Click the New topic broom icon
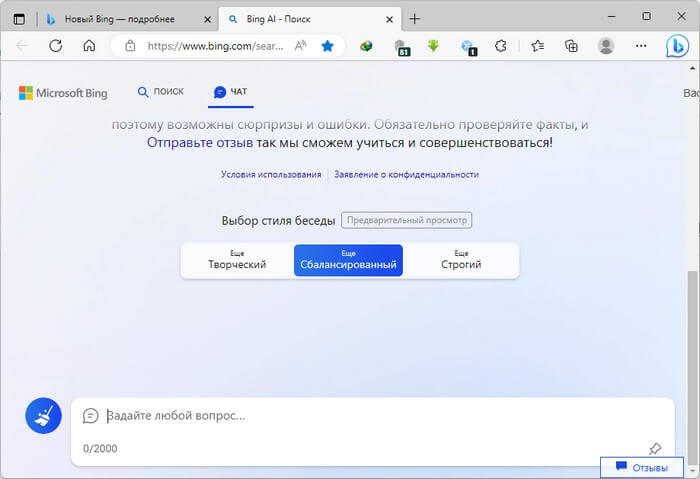The image size is (700, 479). point(43,415)
